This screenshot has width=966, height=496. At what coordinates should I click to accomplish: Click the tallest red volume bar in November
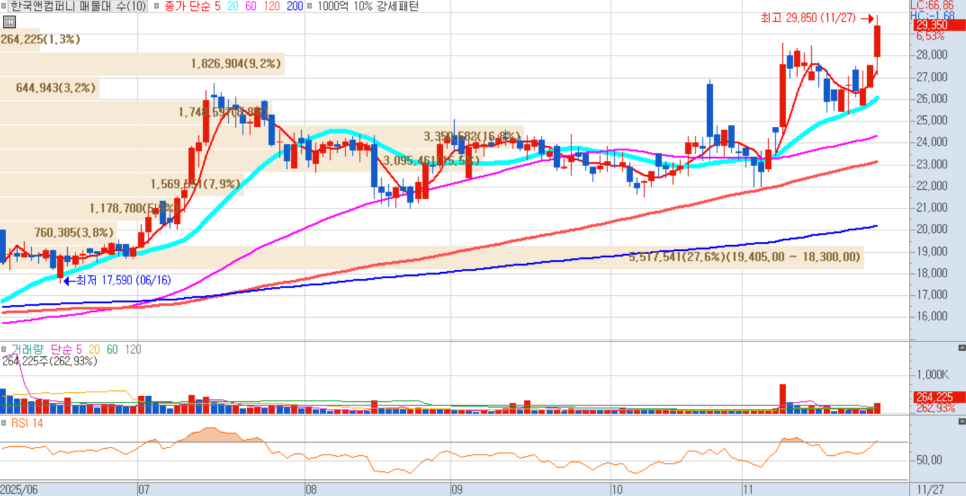[x=782, y=399]
